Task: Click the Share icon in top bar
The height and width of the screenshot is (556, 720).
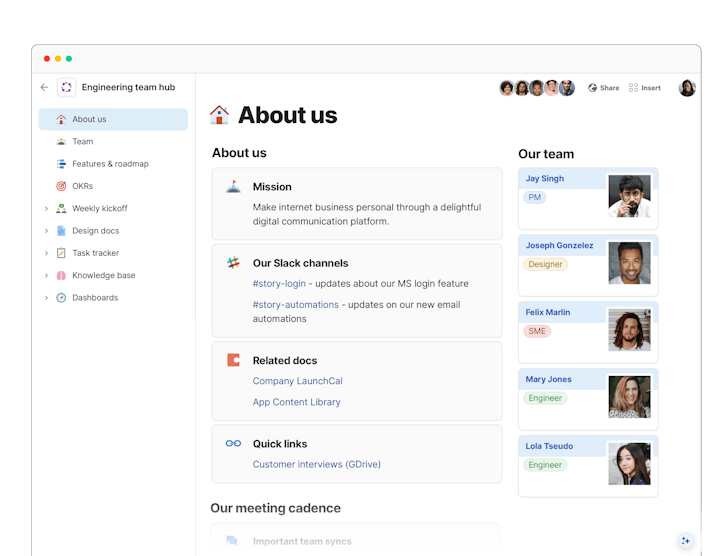Action: pos(593,88)
